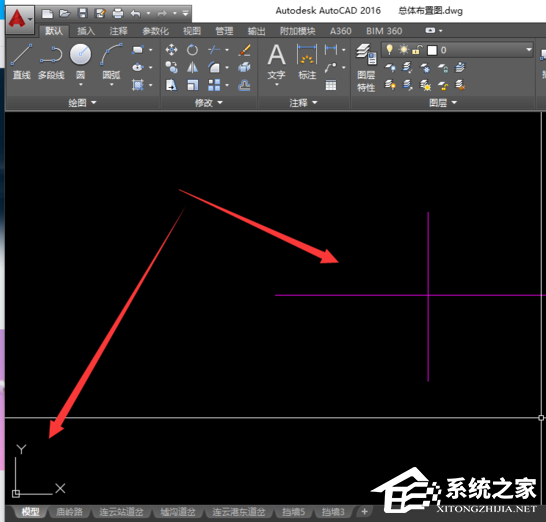Click the Leader annotation icon
The image size is (546, 522).
pos(330,67)
